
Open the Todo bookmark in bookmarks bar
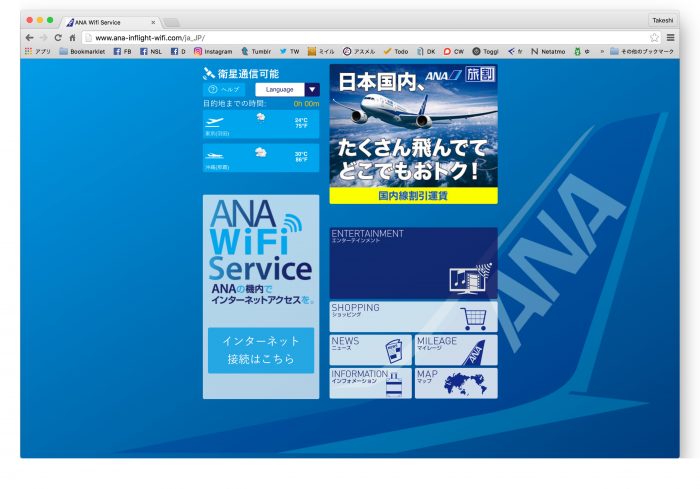coord(395,51)
